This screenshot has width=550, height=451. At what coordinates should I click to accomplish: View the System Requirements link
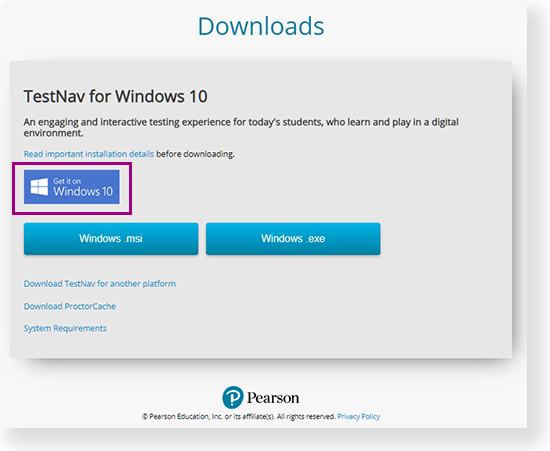tap(65, 328)
